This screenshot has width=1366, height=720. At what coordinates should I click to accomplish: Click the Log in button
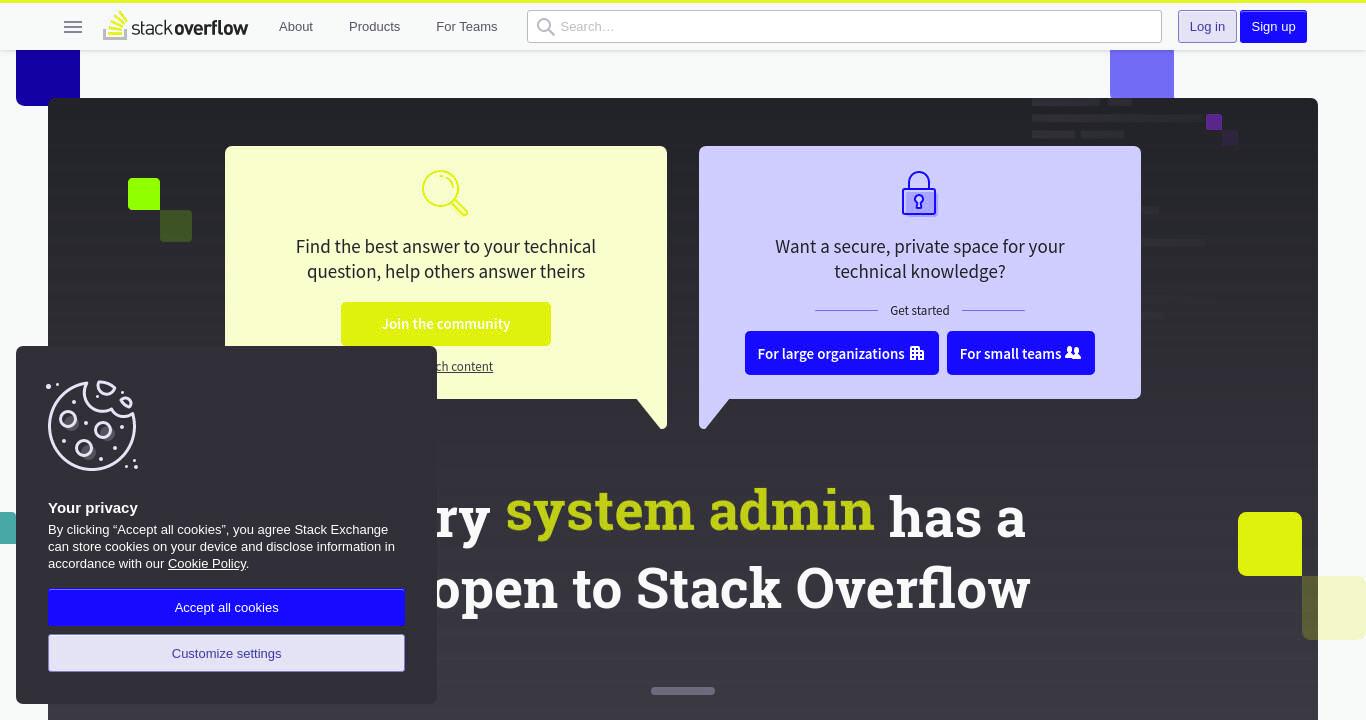pos(1207,27)
